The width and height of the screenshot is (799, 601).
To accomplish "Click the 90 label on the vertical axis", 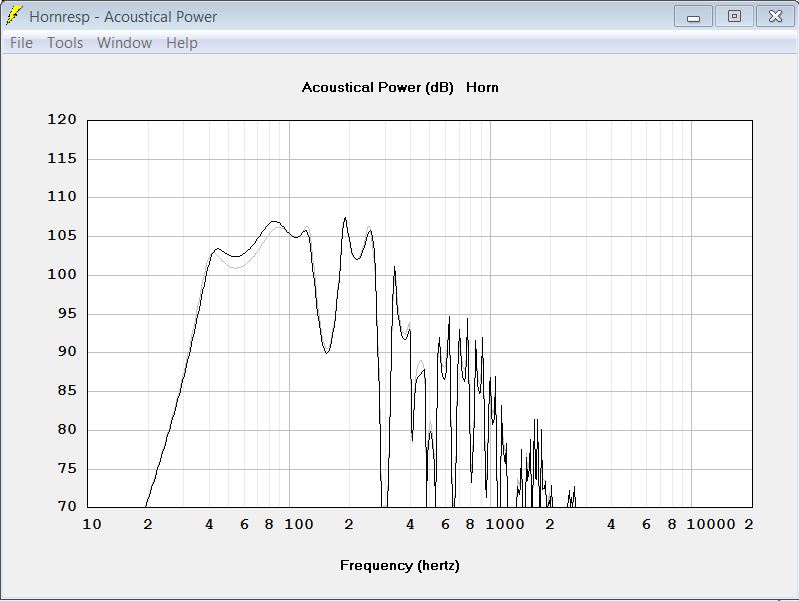I will pyautogui.click(x=67, y=351).
